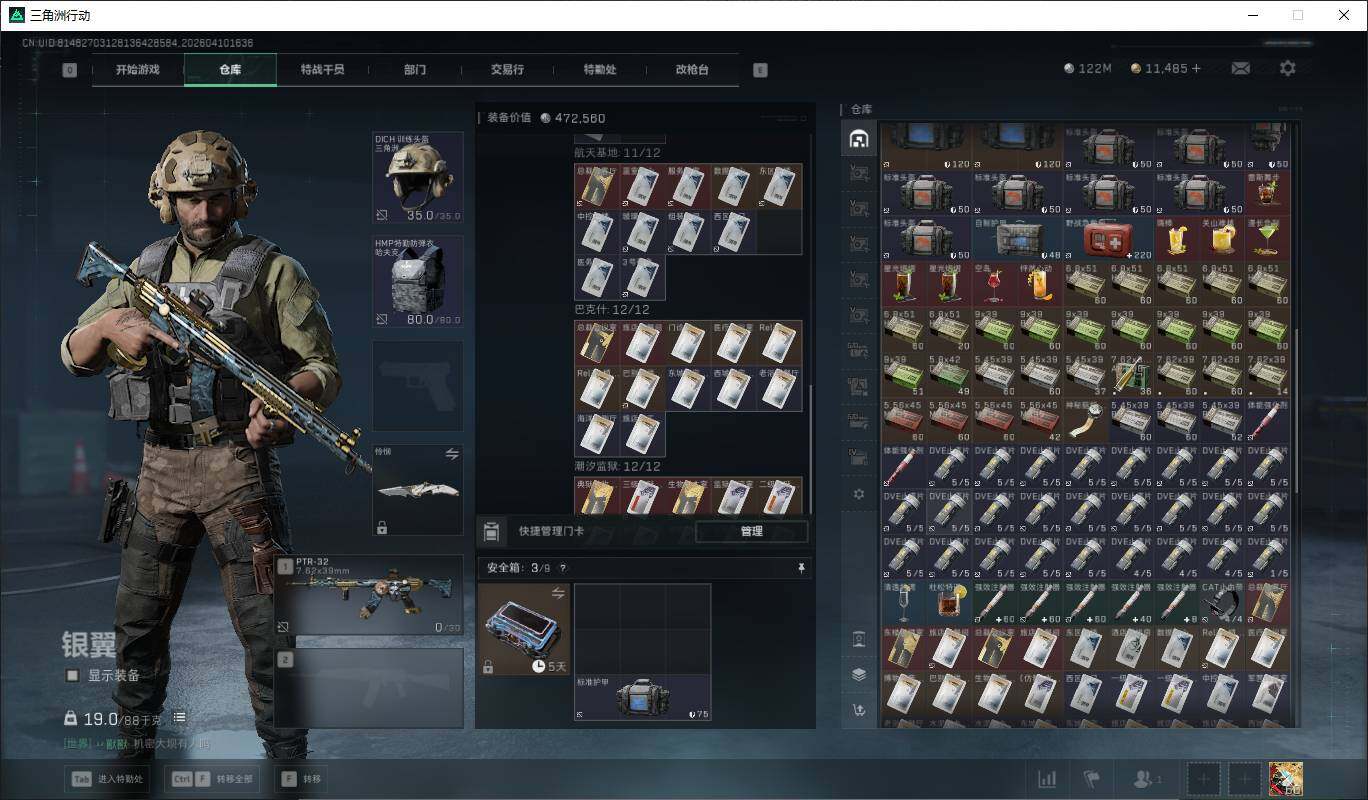
Task: Click the F 转移 button
Action: coord(301,779)
